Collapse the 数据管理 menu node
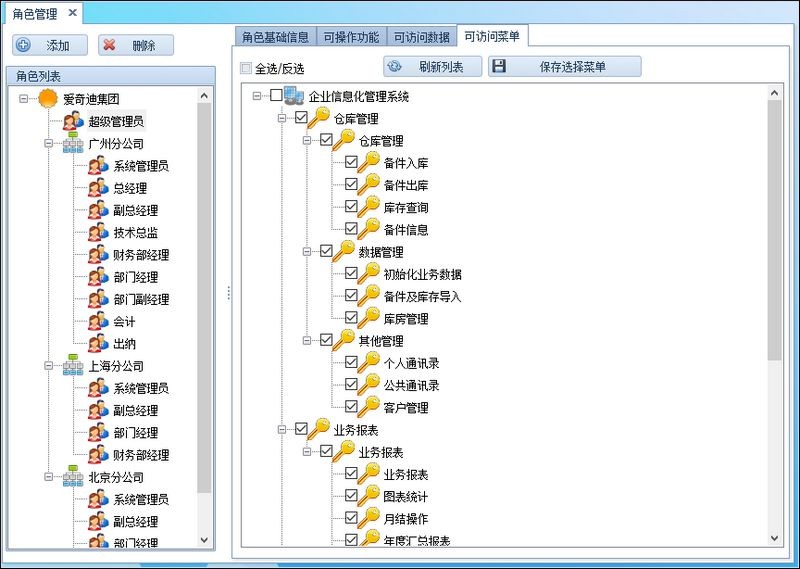Image resolution: width=800 pixels, height=569 pixels. pyautogui.click(x=307, y=252)
